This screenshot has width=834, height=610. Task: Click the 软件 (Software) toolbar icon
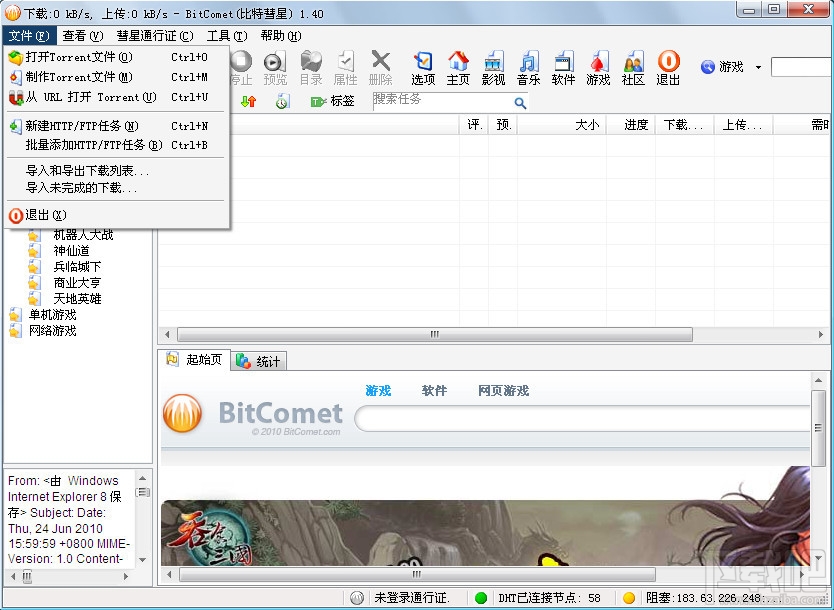coord(563,67)
